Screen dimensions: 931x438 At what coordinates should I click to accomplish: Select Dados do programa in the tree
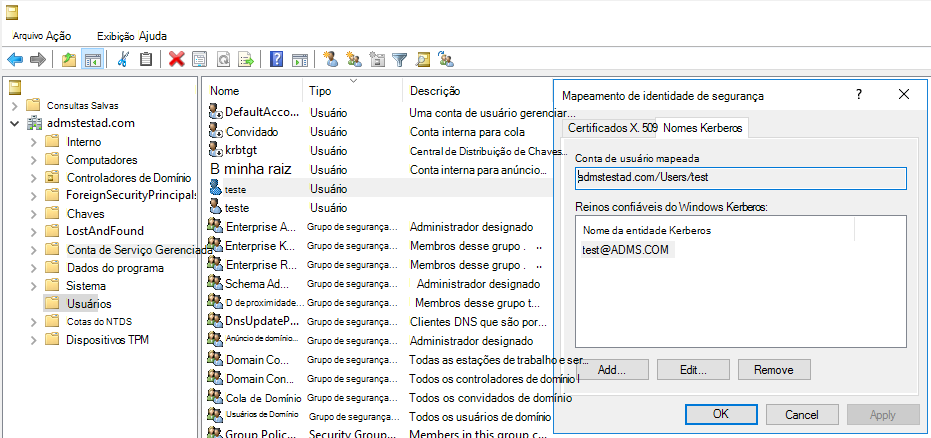(115, 268)
